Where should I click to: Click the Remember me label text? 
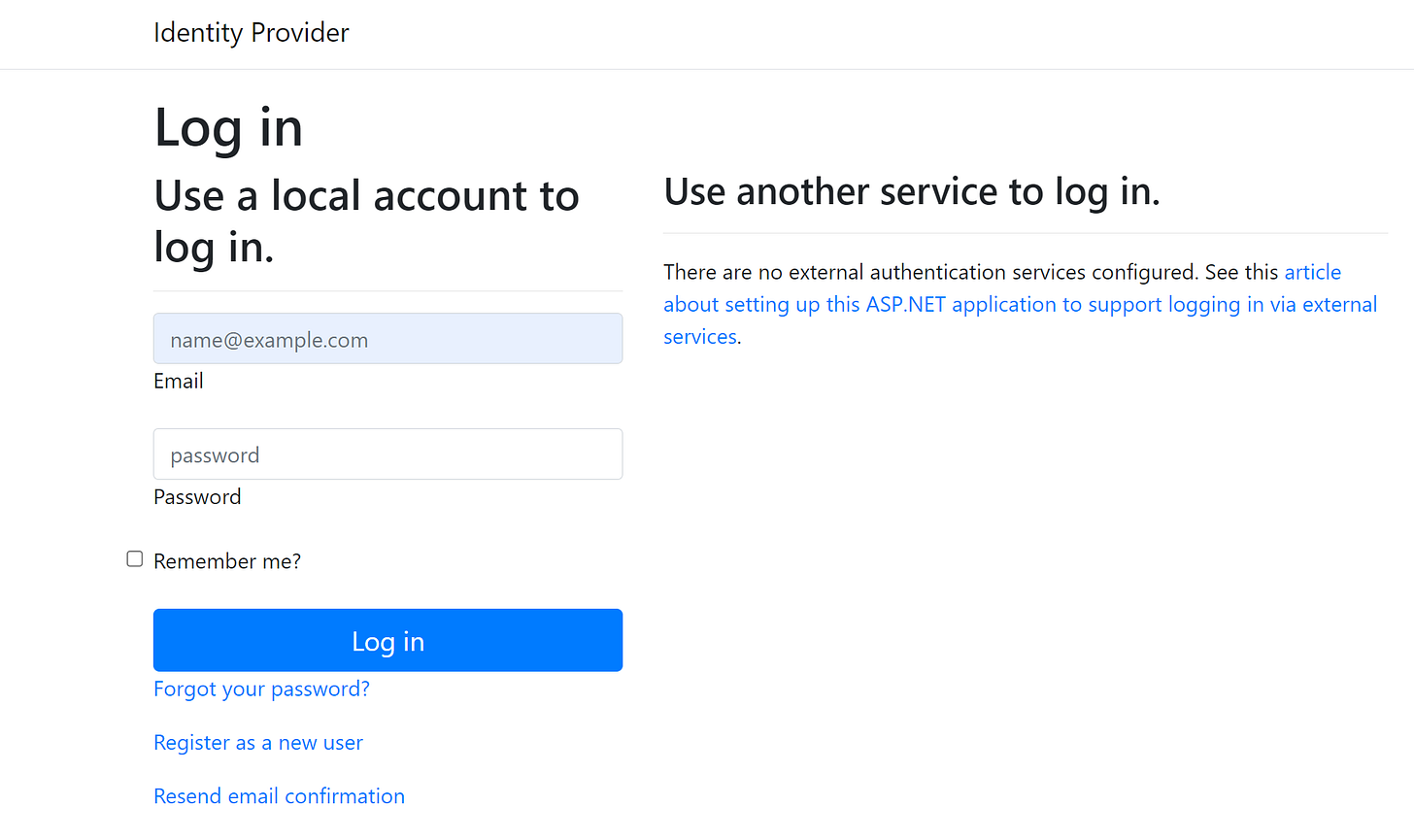coord(227,560)
